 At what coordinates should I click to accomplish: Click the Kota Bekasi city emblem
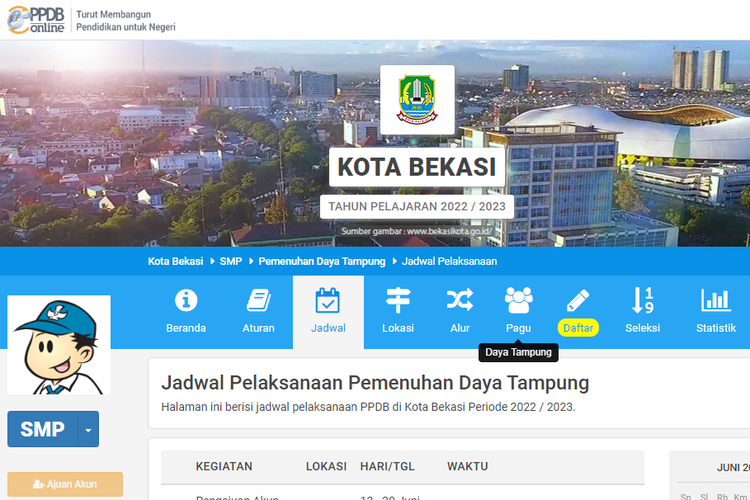point(417,100)
